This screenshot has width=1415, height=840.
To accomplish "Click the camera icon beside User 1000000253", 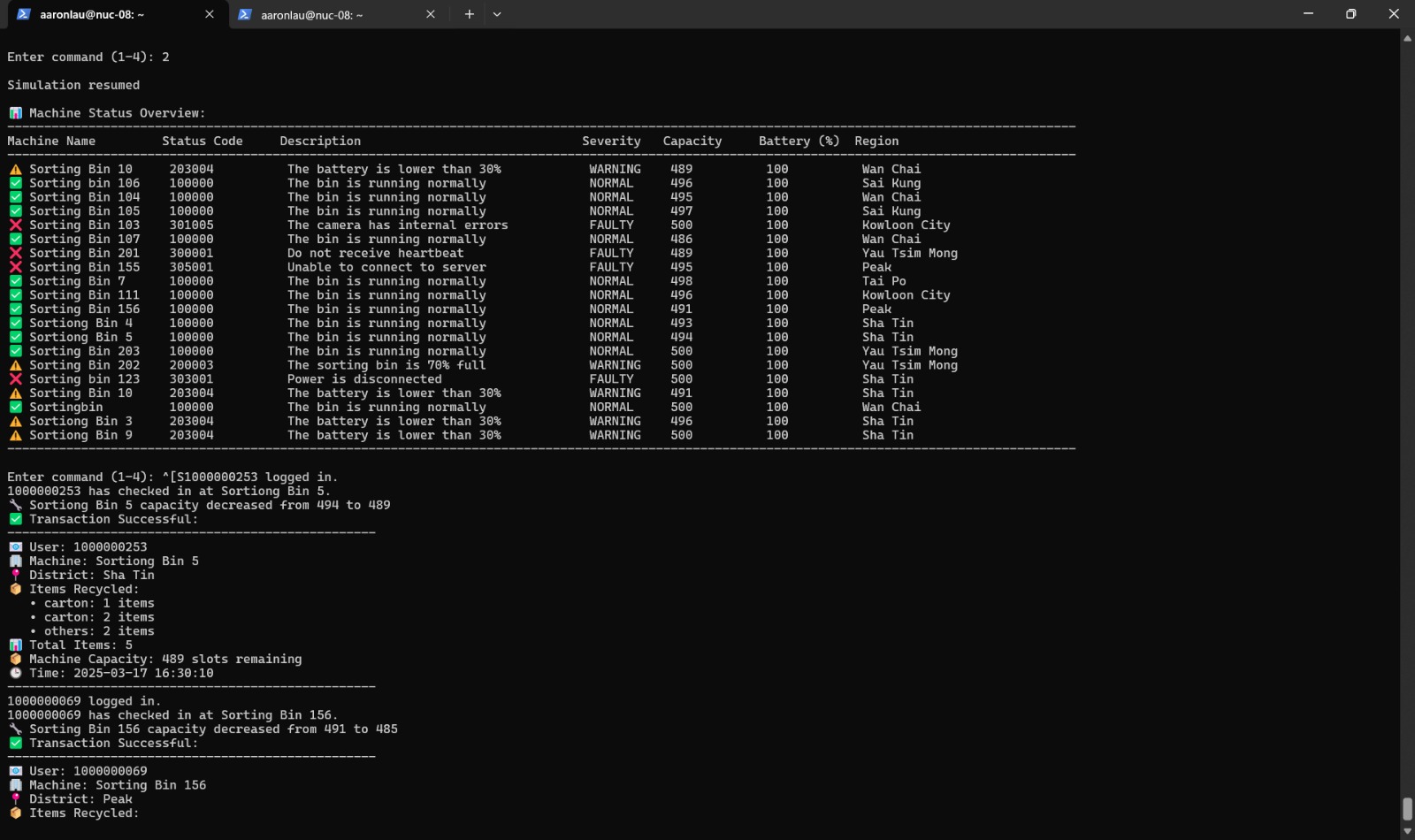I will click(15, 546).
